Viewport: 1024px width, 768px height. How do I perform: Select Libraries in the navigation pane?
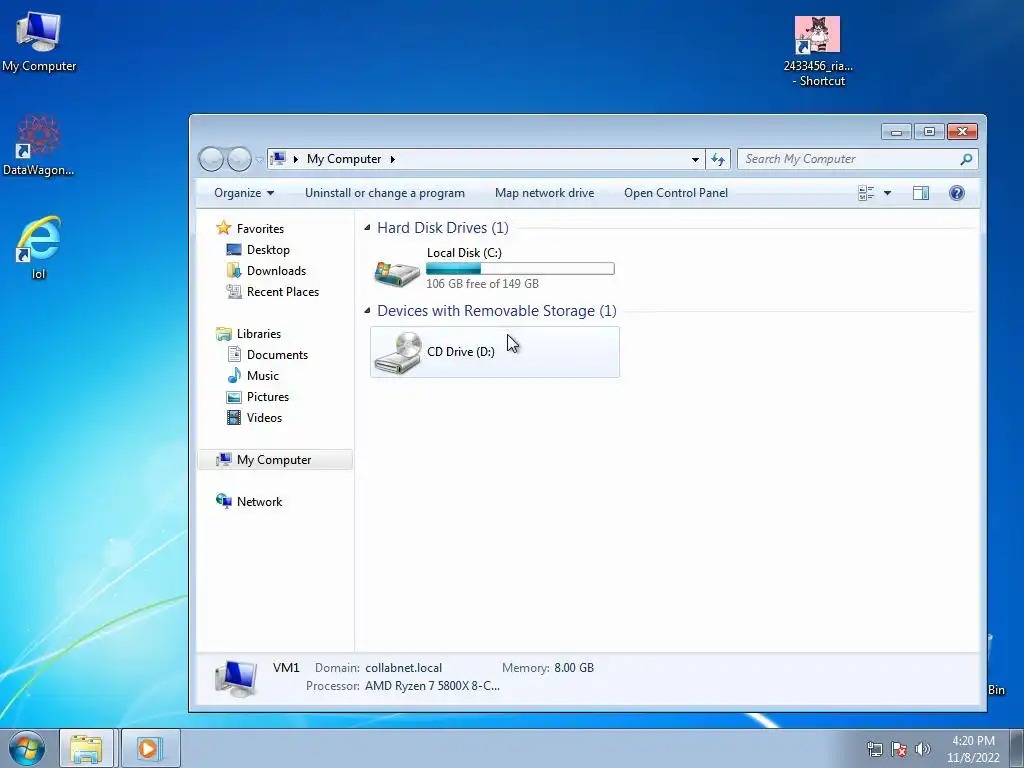248,334
